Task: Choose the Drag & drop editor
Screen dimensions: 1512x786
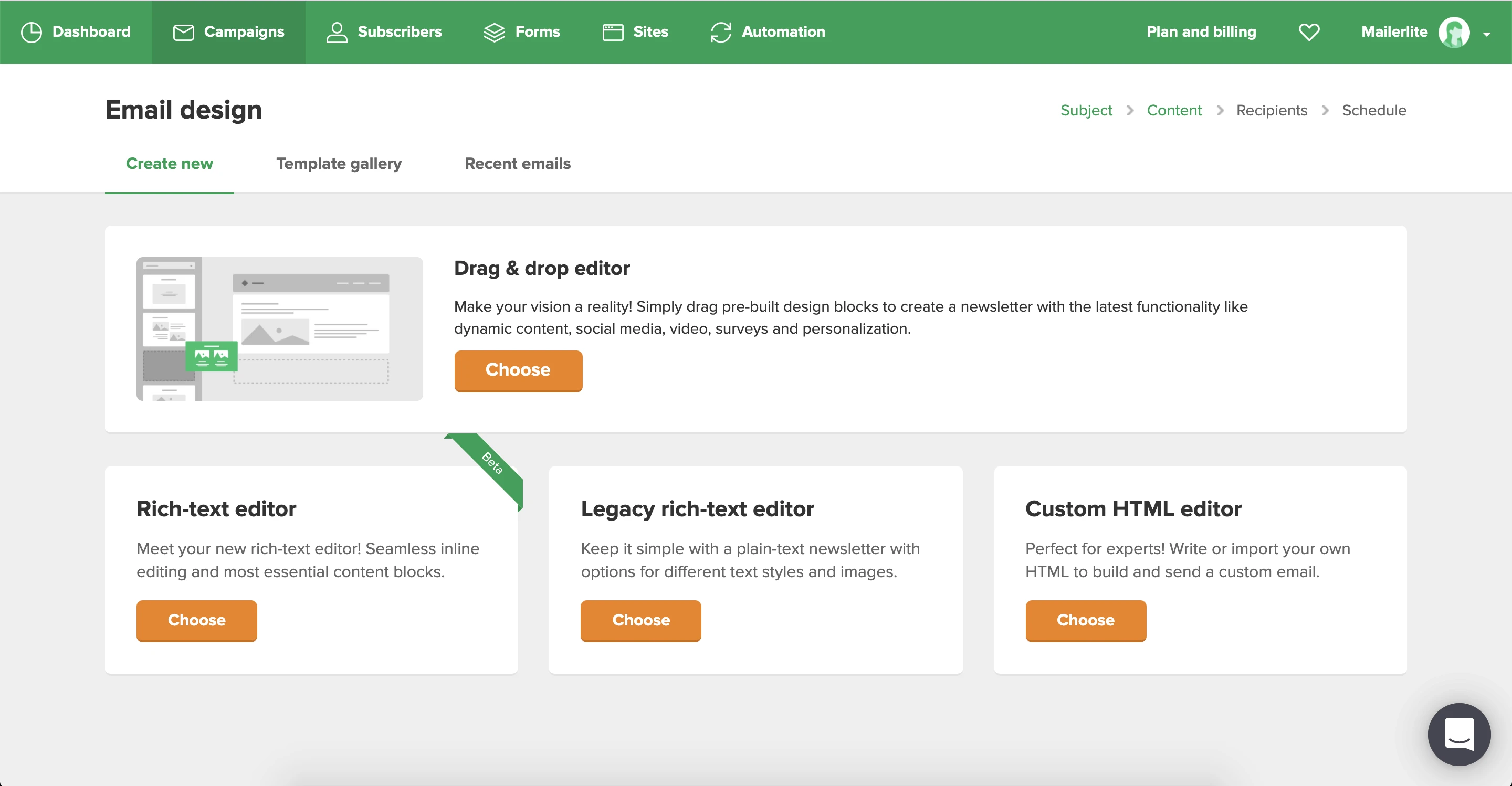Action: pos(518,370)
